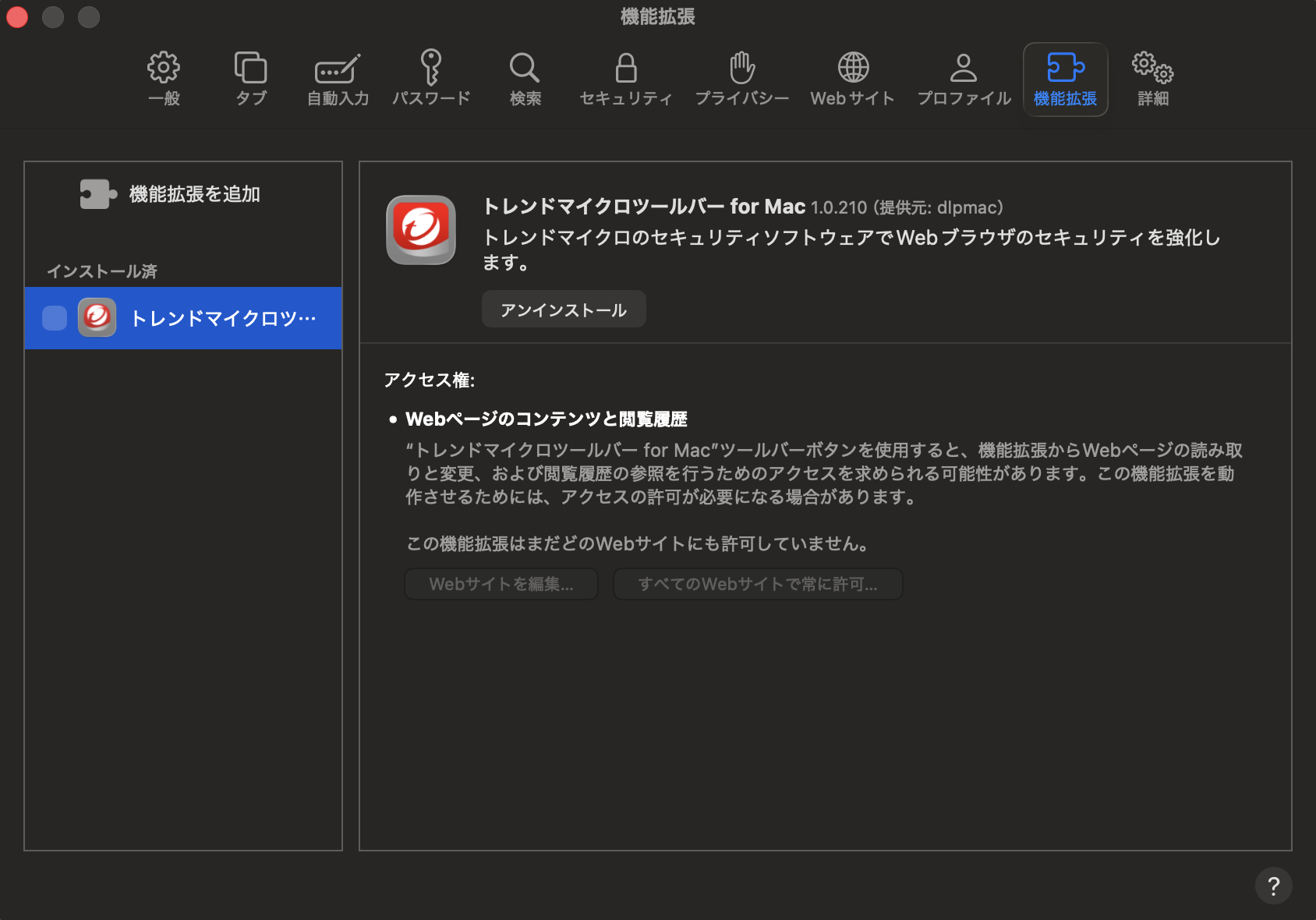Screen dimensions: 1316x920
Task: Click the Webサイトを編集... button
Action: click(501, 584)
